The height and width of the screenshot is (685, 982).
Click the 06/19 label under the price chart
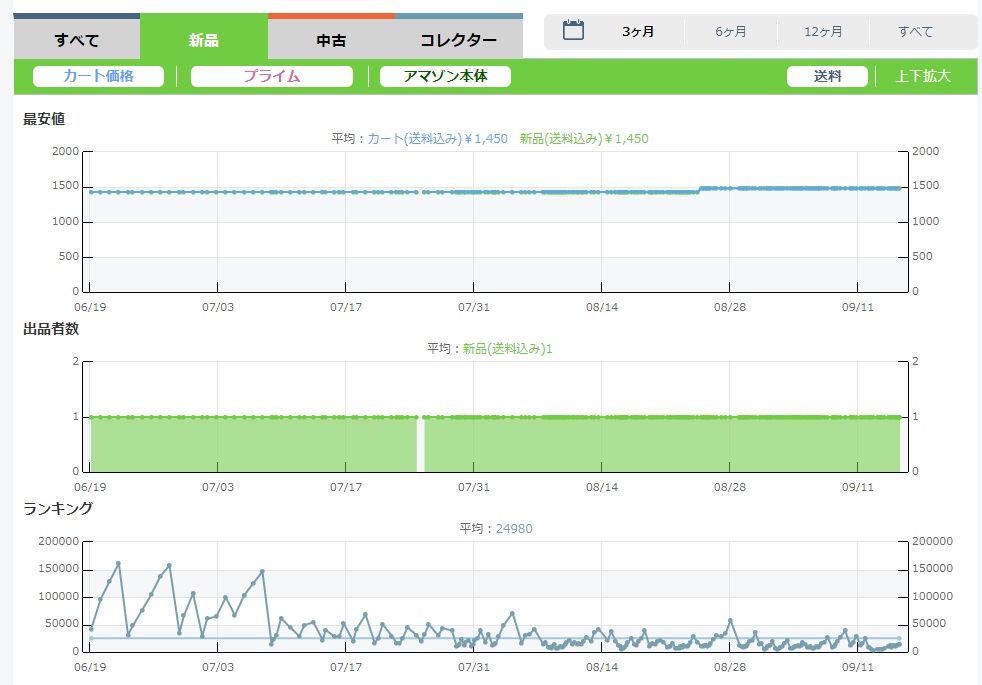(x=90, y=307)
